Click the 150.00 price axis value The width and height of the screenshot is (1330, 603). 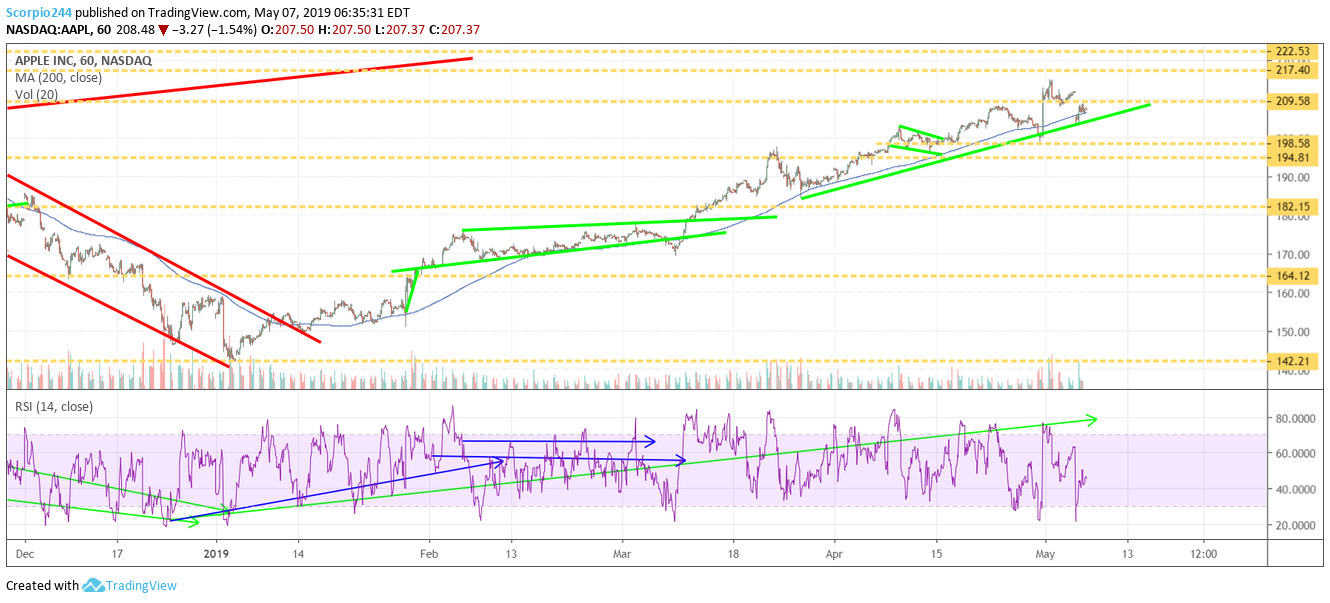tap(1291, 332)
